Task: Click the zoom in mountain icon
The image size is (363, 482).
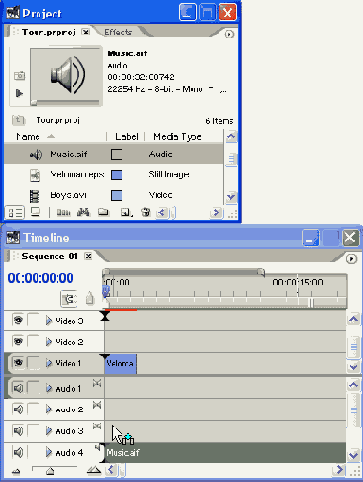Action: pyautogui.click(x=94, y=470)
